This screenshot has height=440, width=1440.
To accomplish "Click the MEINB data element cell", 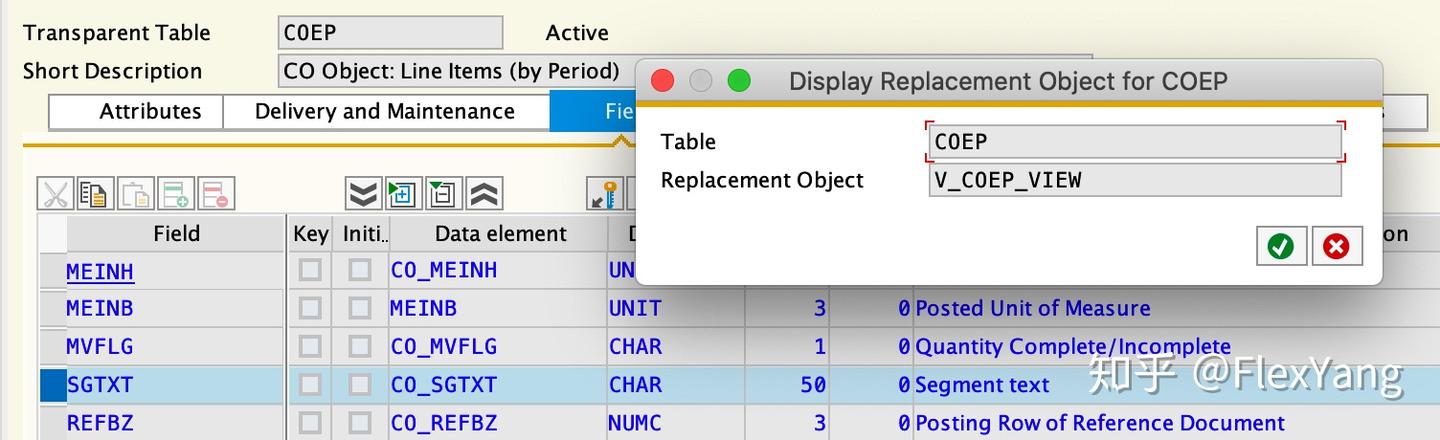I will [x=497, y=309].
